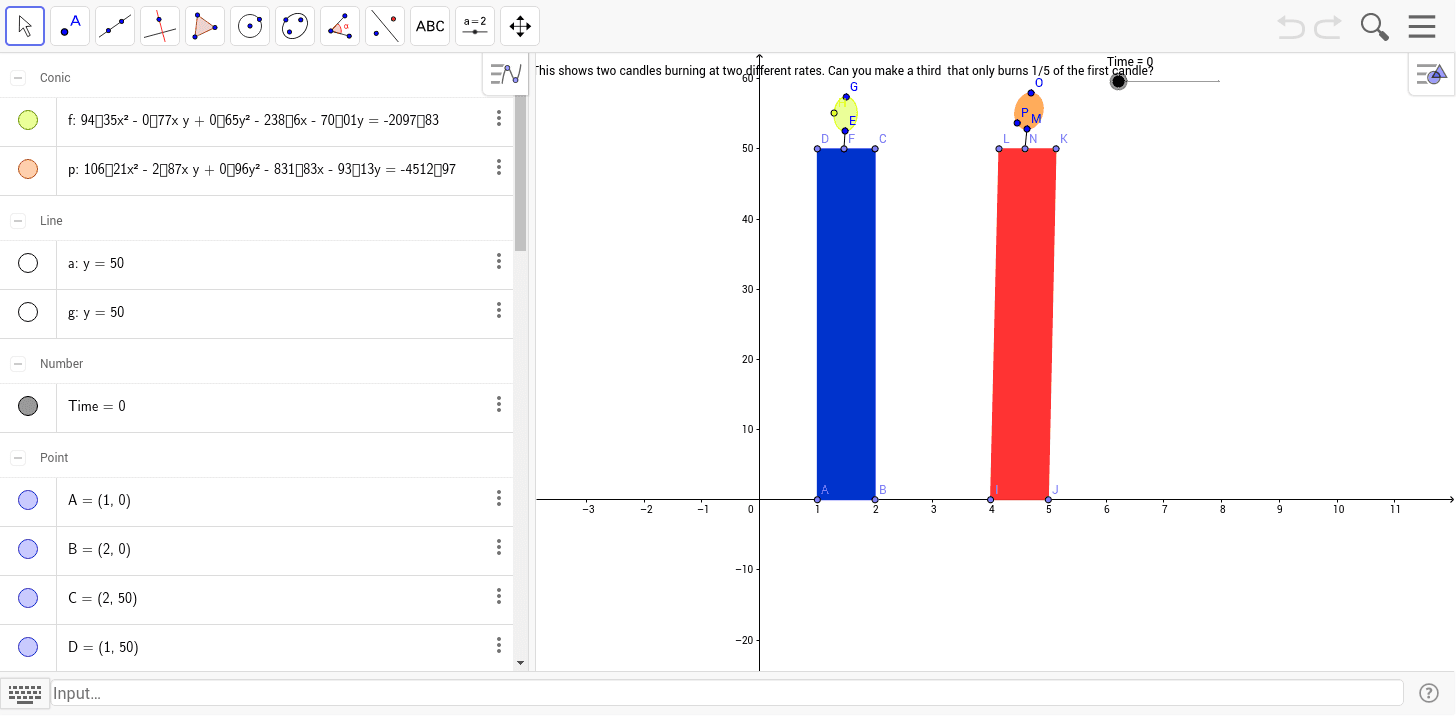The width and height of the screenshot is (1456, 716).
Task: Click the Redo arrow
Action: tap(1328, 27)
